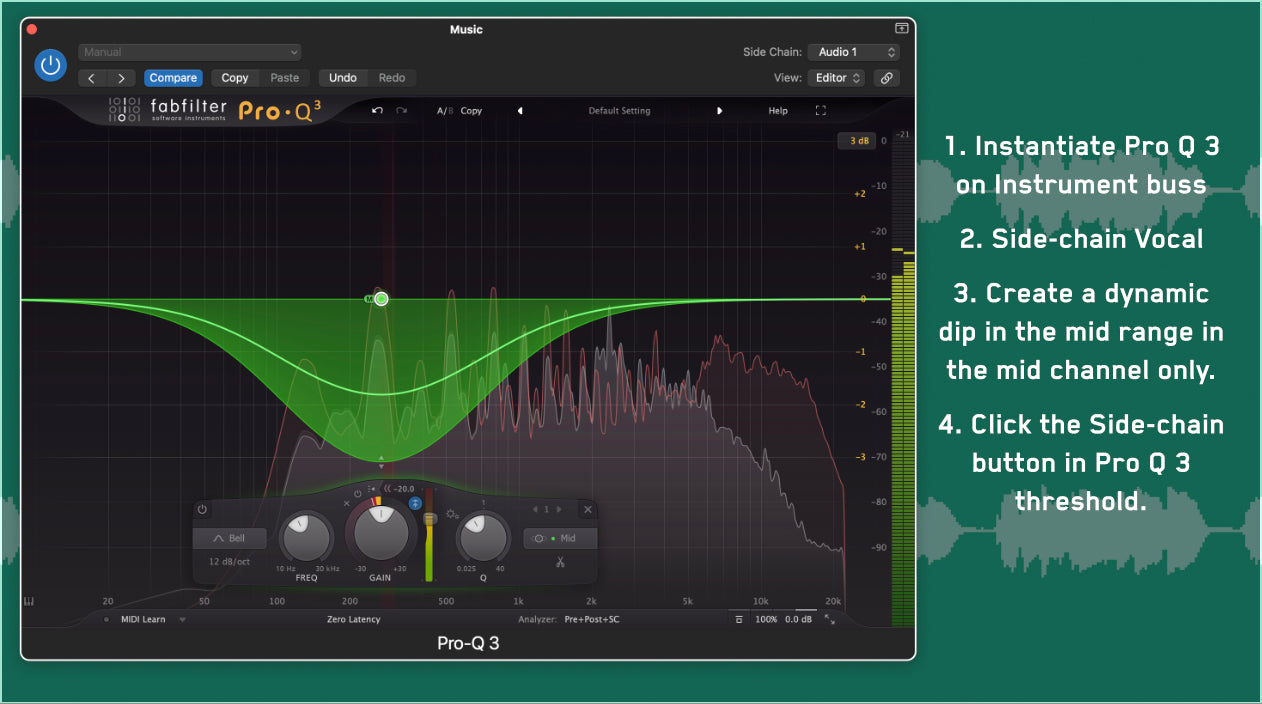Open the FabFilter Help menu
Viewport: 1262px width, 704px height.
click(778, 111)
